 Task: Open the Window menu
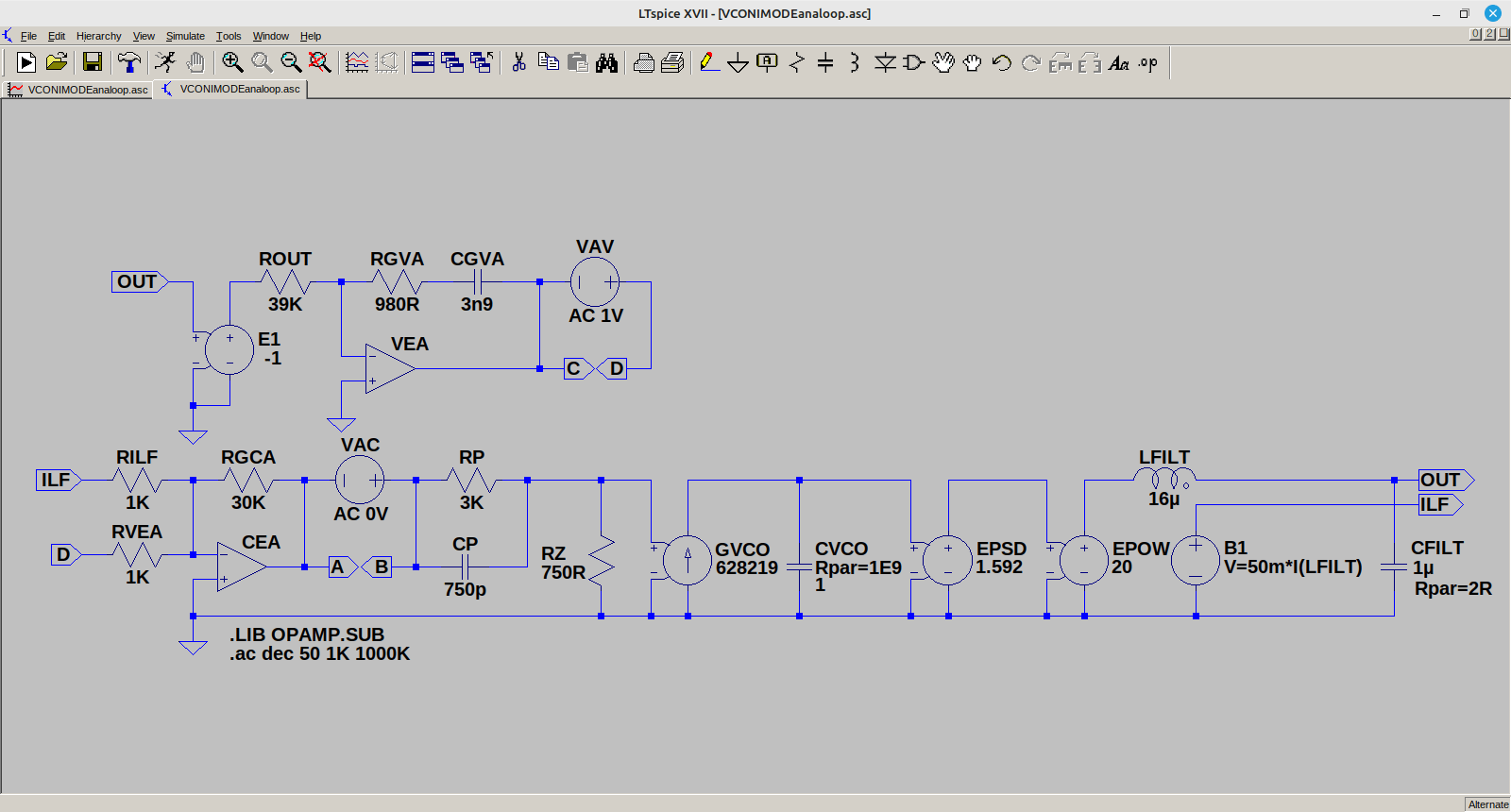pos(270,36)
